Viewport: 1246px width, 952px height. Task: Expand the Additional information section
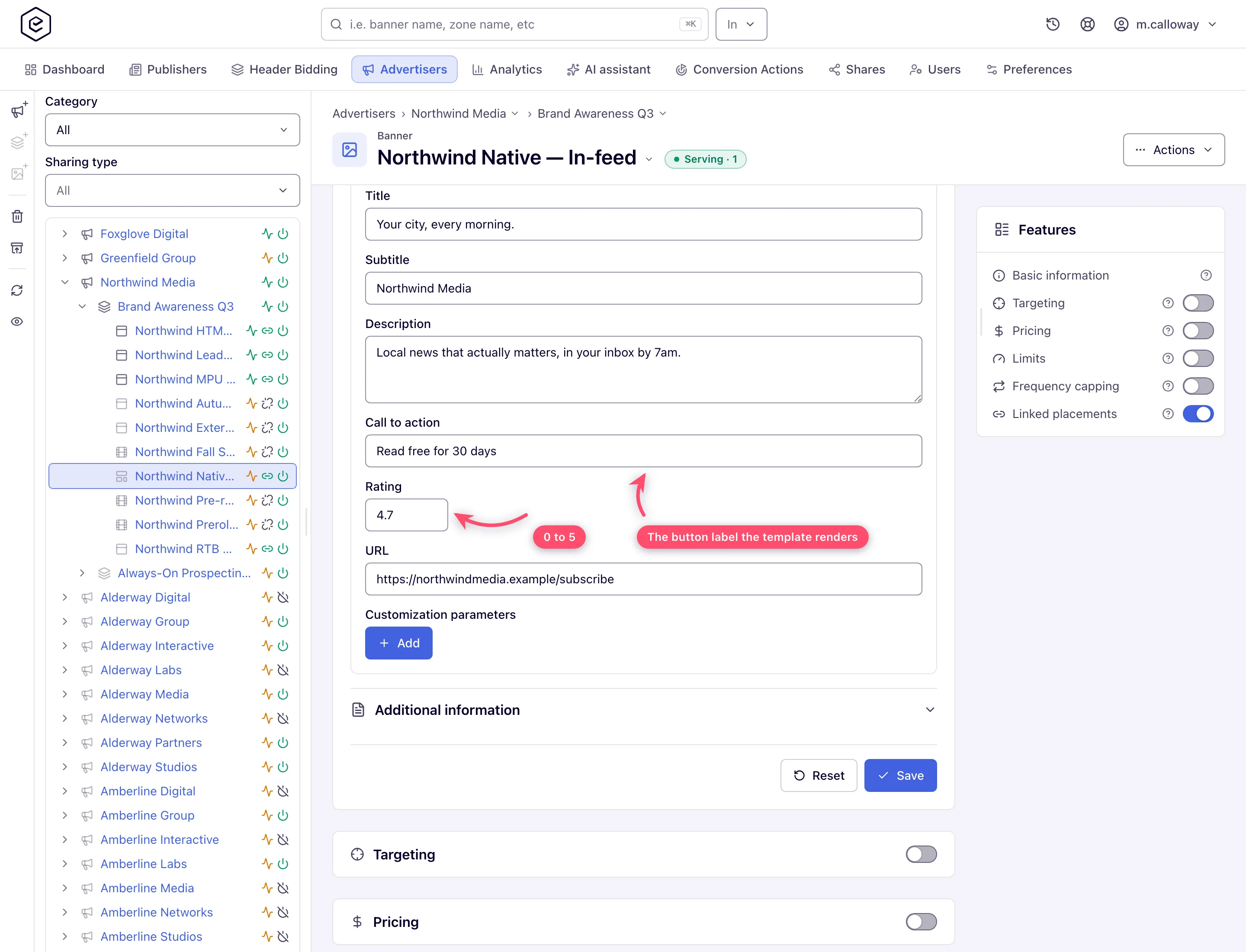point(644,710)
